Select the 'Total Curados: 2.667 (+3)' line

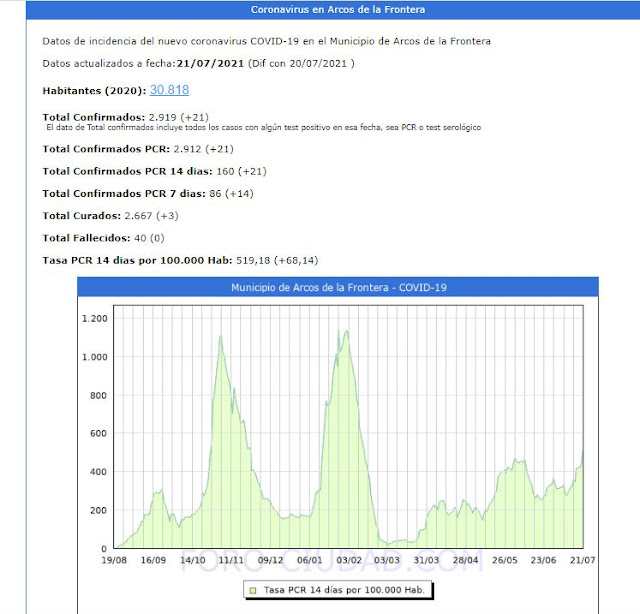pyautogui.click(x=110, y=216)
